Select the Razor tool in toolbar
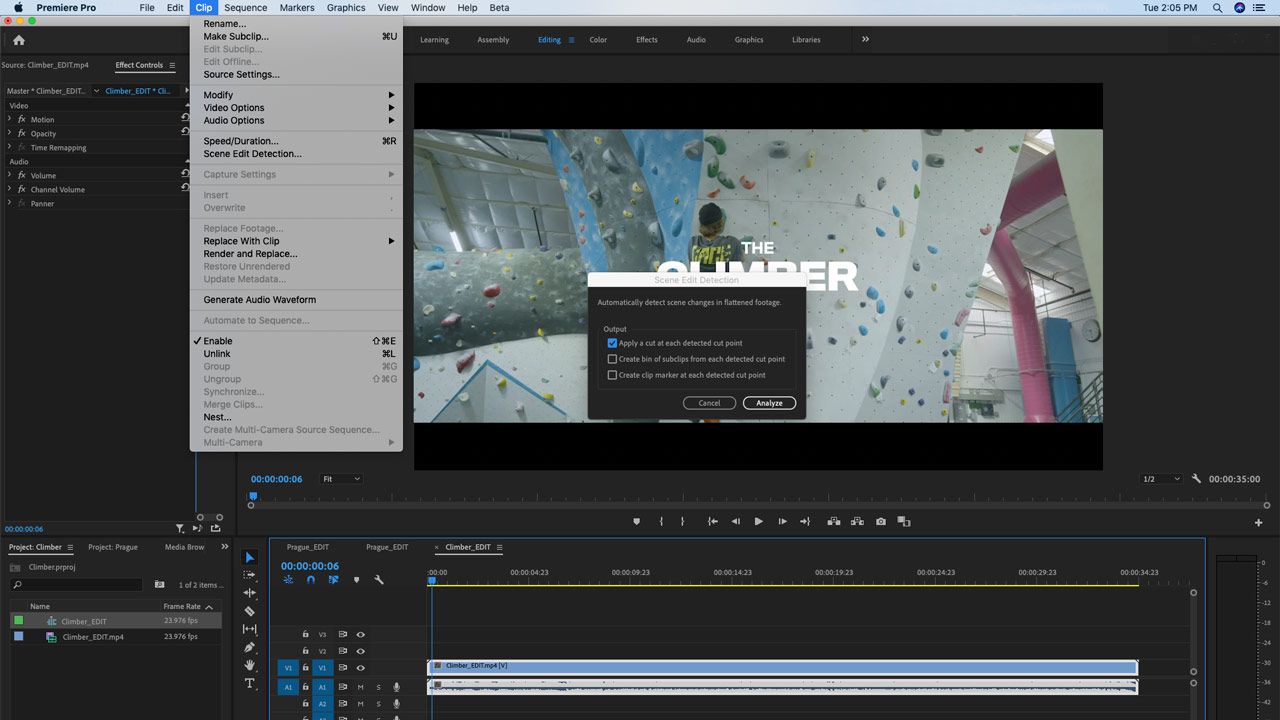1280x720 pixels. point(250,611)
